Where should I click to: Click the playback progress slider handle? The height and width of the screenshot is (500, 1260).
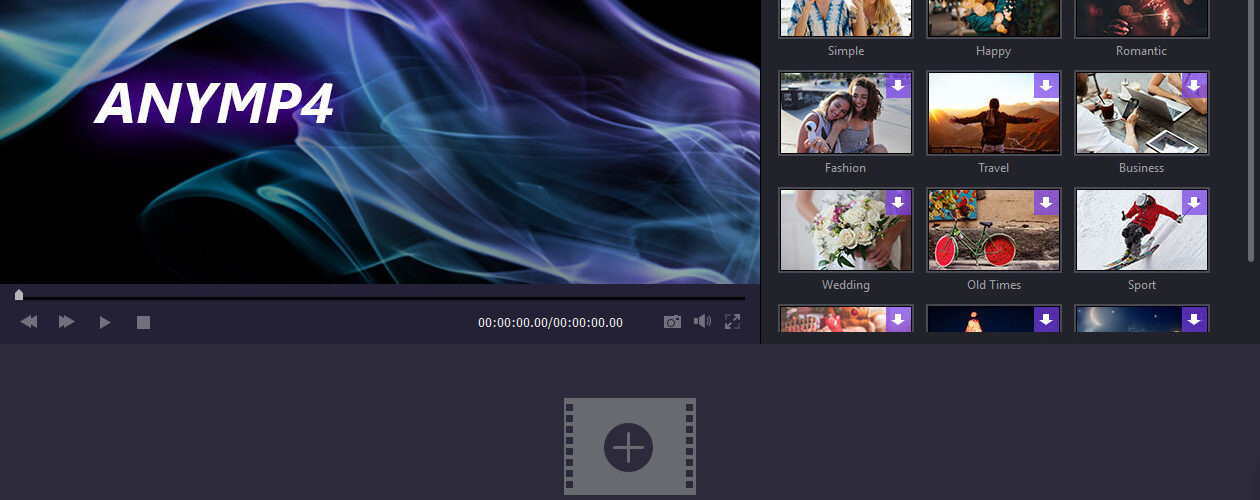(19, 295)
